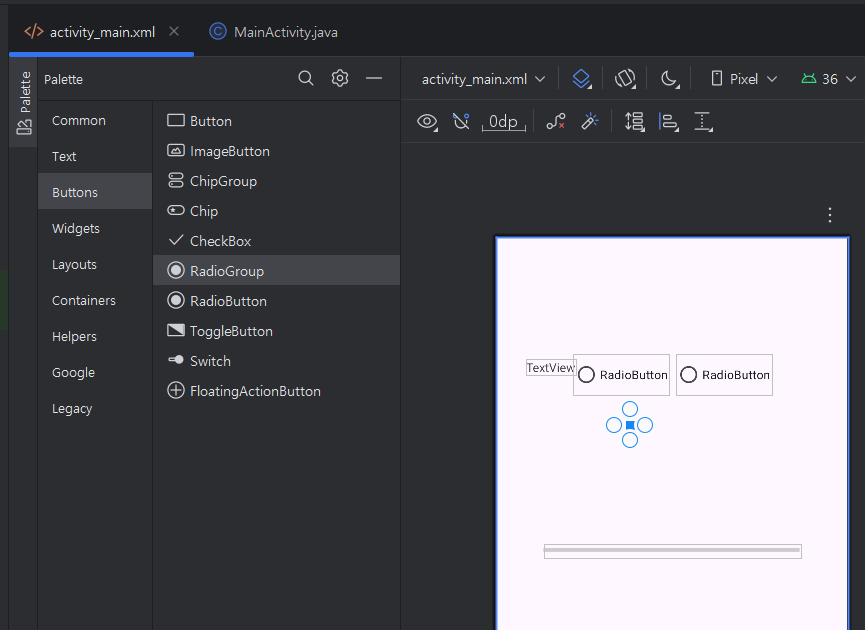Open the Google palette category
This screenshot has height=630, width=865.
[95, 372]
